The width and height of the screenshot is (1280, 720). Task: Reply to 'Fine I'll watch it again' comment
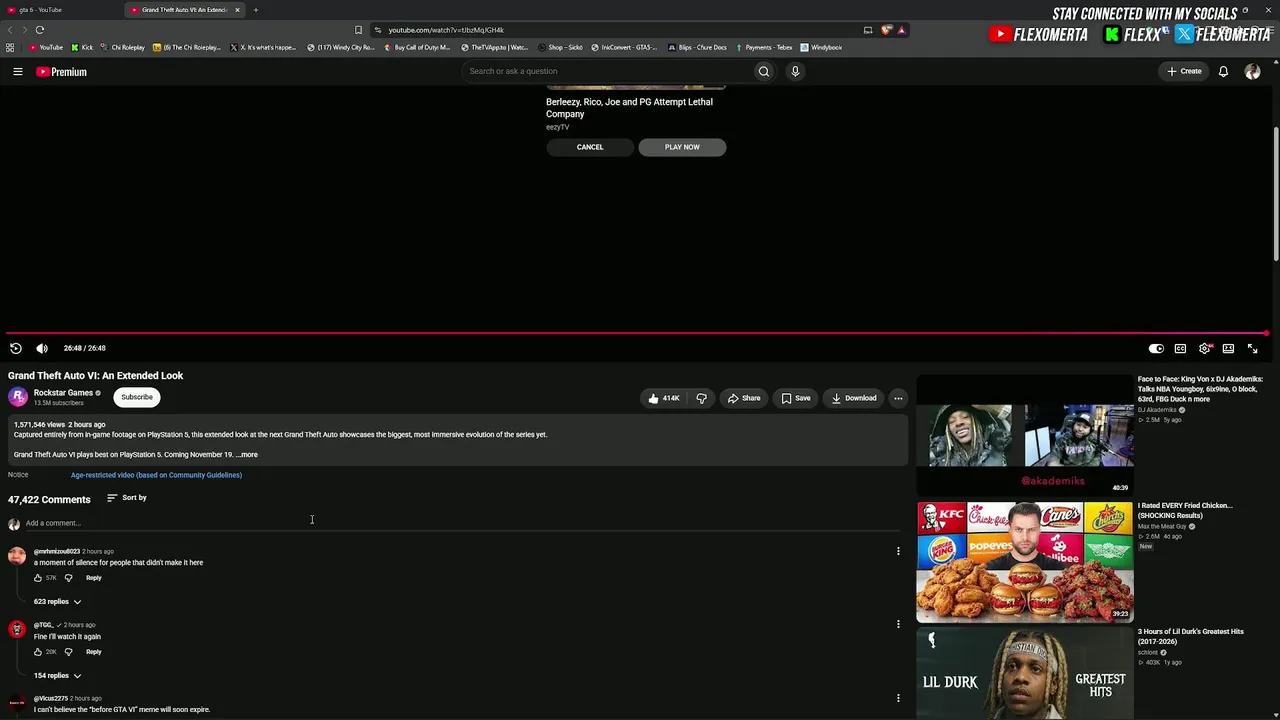tap(93, 652)
